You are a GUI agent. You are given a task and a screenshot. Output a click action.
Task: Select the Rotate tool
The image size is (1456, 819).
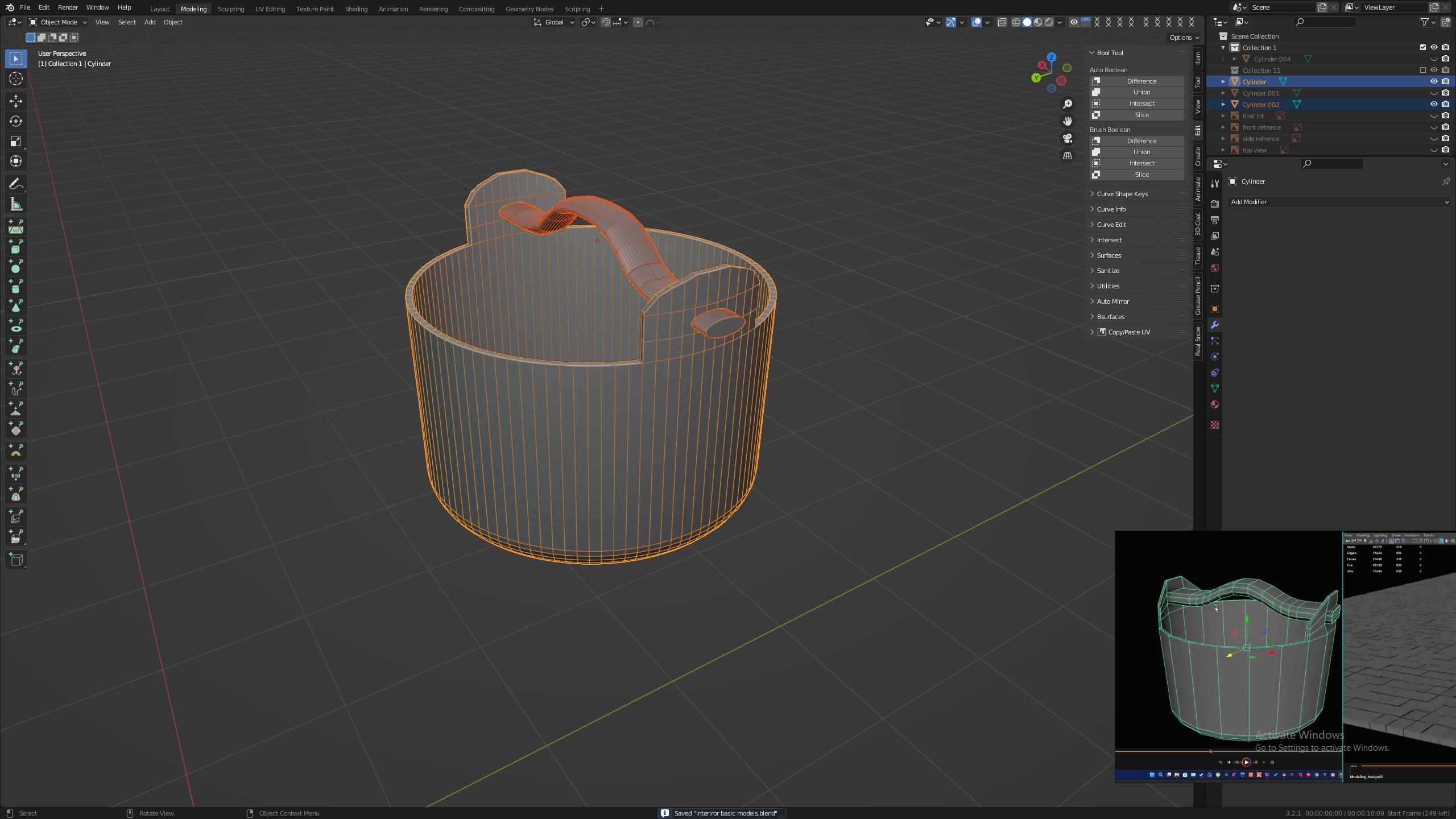pos(16,121)
